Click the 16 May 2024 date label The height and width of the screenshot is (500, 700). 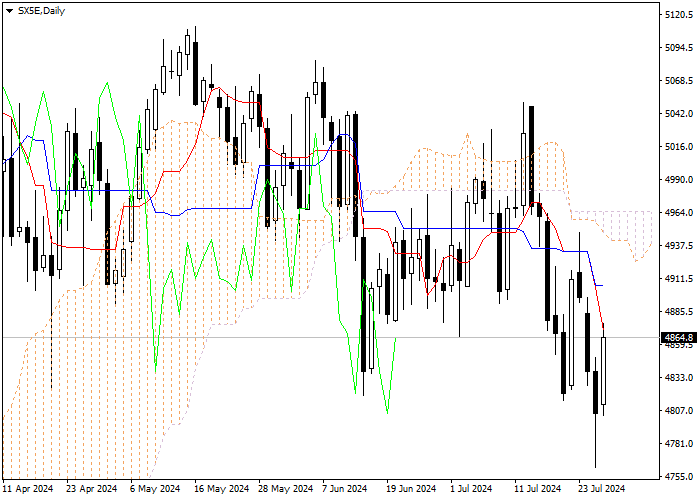click(x=221, y=489)
